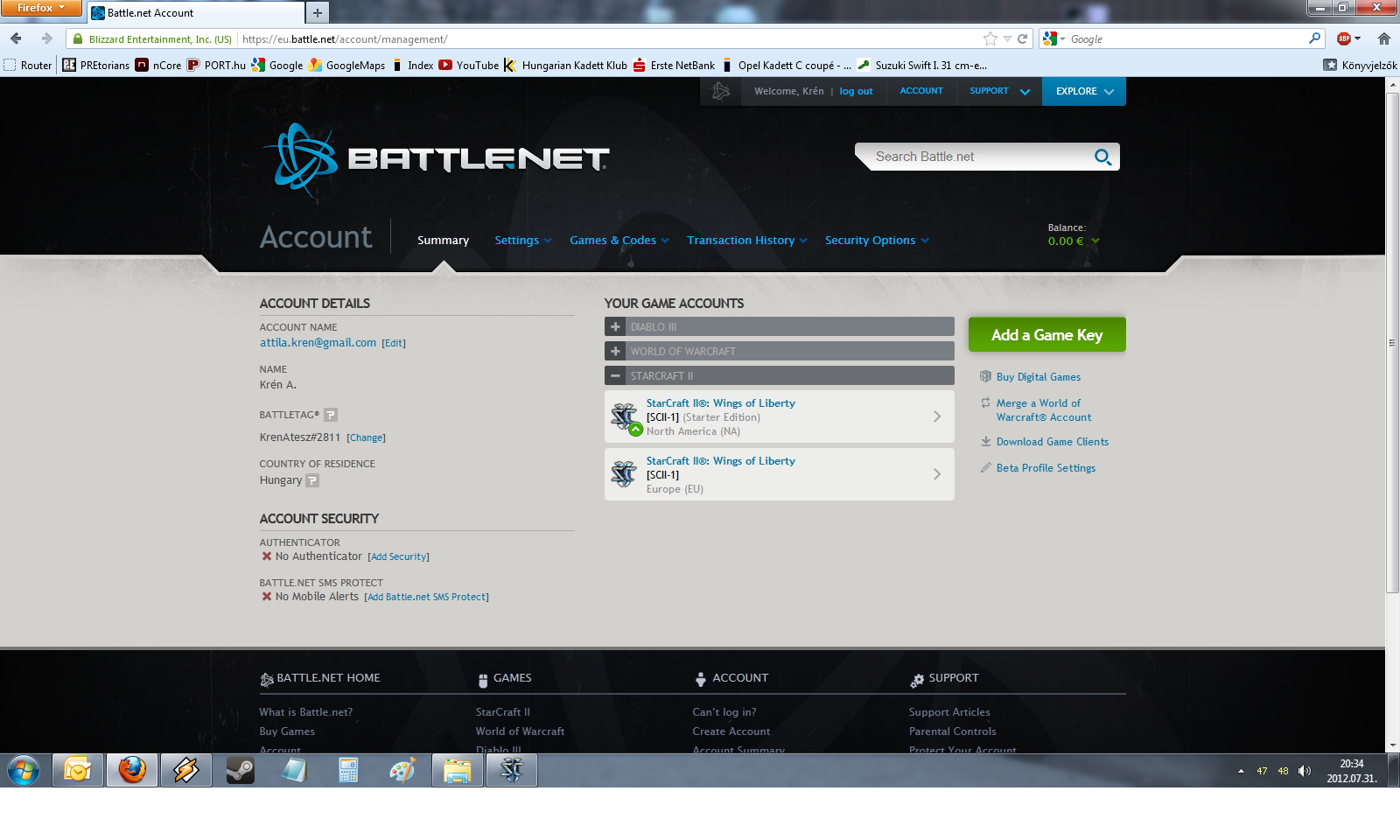Click the Support Articles footer link

[x=949, y=712]
